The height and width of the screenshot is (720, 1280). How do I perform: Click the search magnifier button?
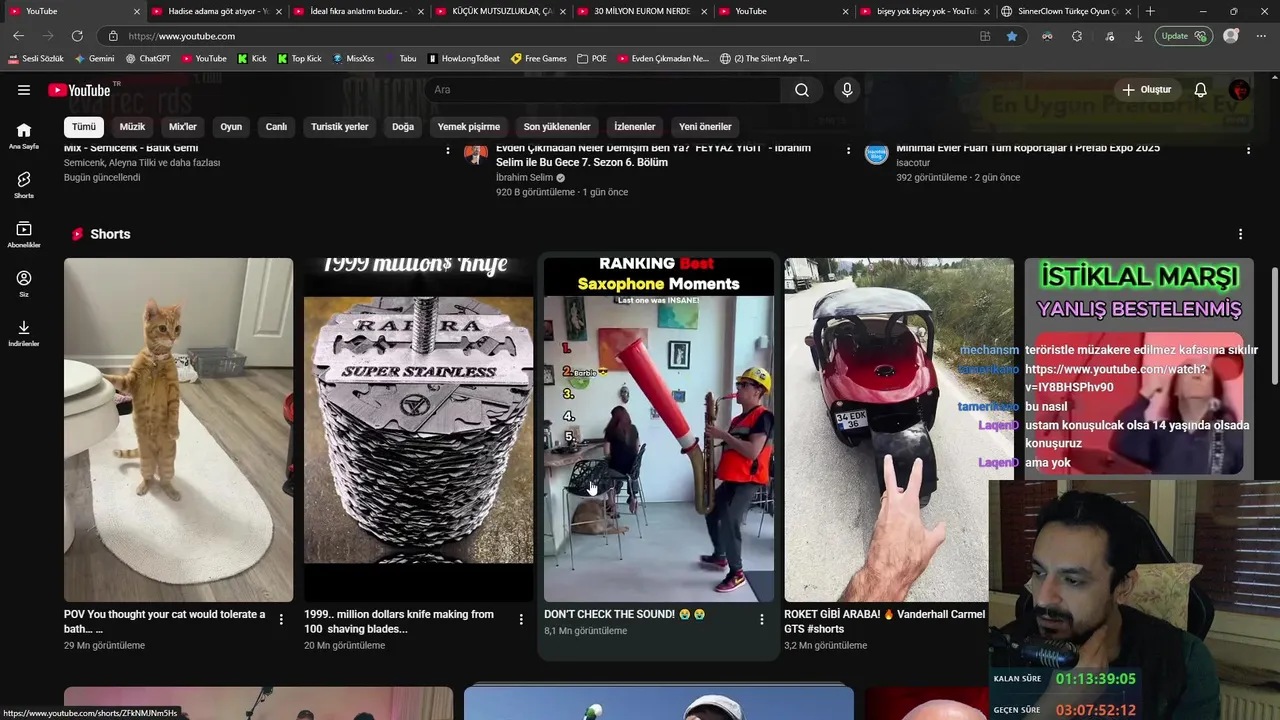tap(802, 90)
